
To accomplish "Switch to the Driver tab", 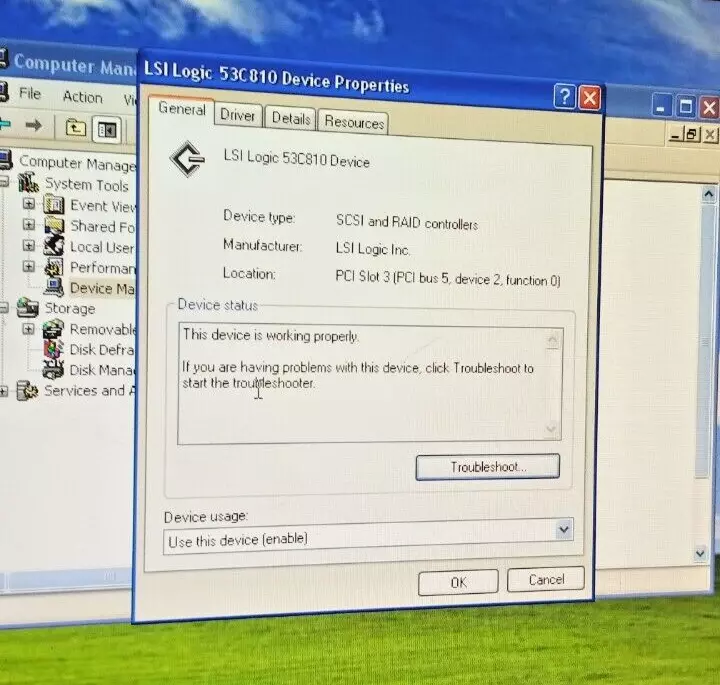I will coord(238,116).
